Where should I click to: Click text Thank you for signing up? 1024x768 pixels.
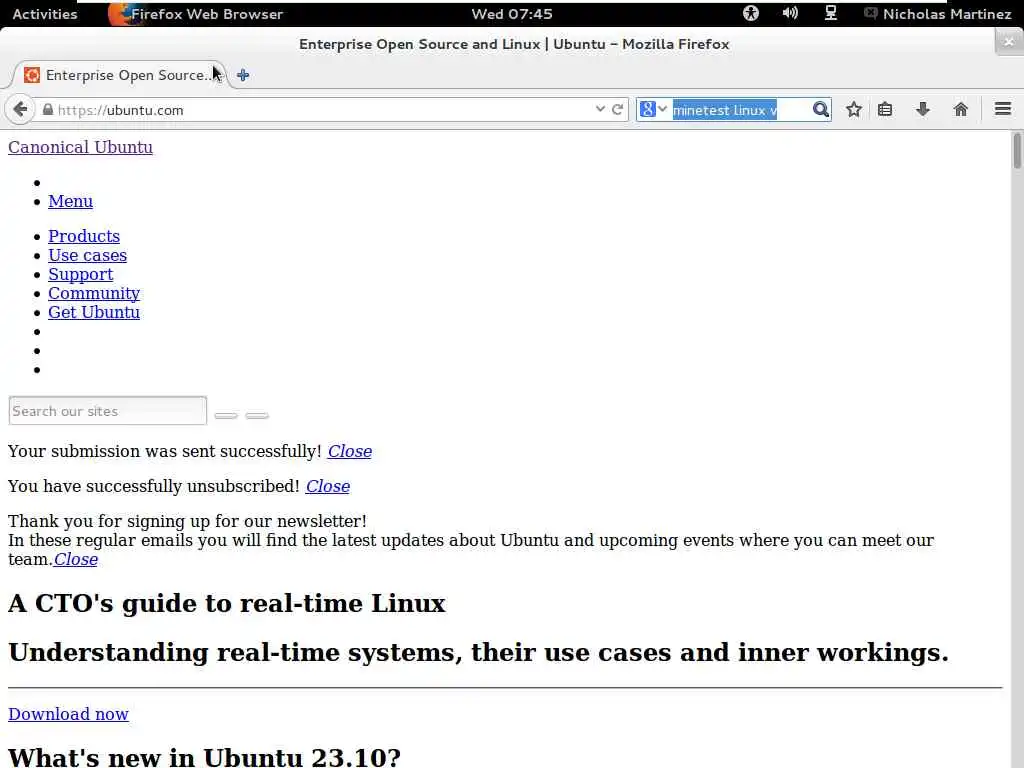(x=187, y=521)
